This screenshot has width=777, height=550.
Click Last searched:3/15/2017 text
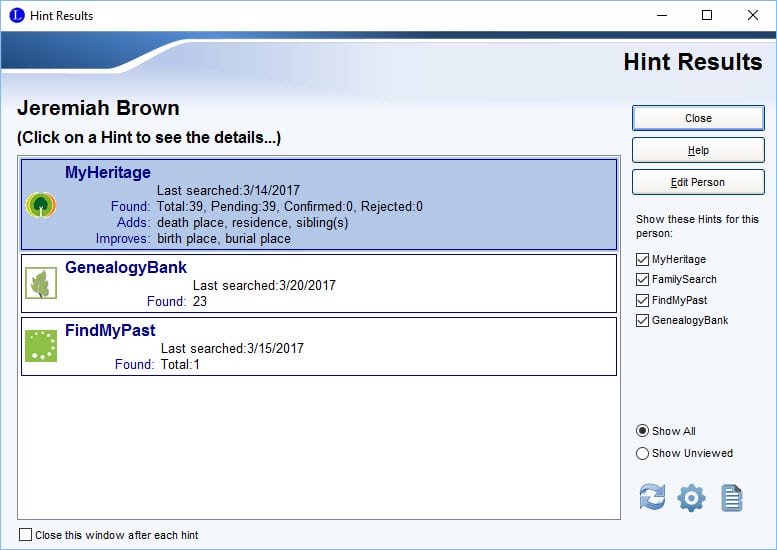click(232, 348)
